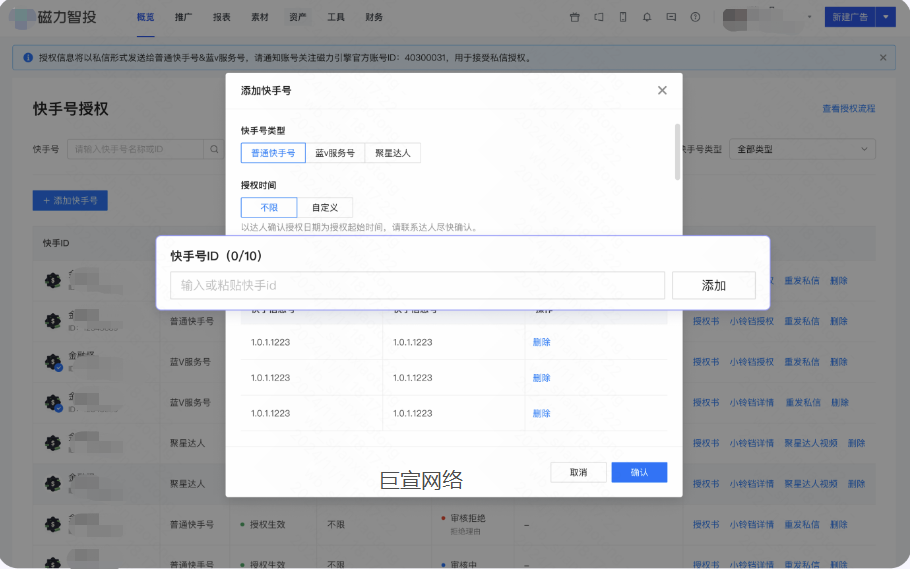Open the 报表 menu
Screen dimensions: 910x569
pyautogui.click(x=222, y=17)
